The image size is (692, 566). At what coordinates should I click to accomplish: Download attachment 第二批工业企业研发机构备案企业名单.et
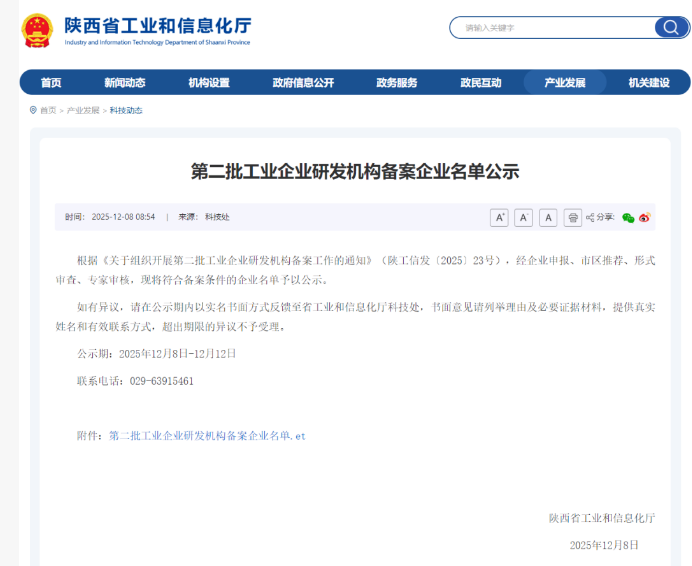pos(207,436)
